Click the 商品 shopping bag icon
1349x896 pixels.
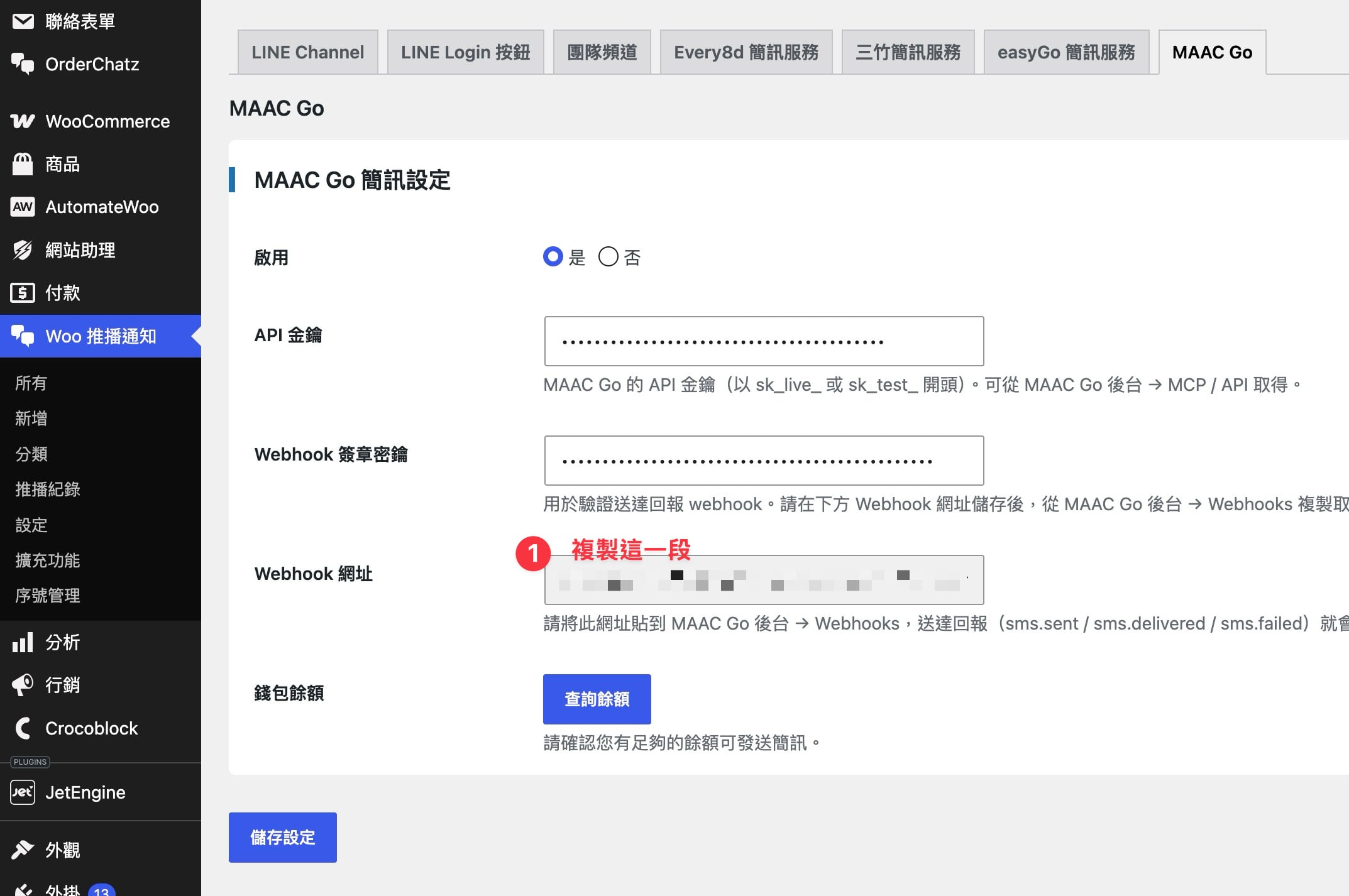pyautogui.click(x=23, y=164)
